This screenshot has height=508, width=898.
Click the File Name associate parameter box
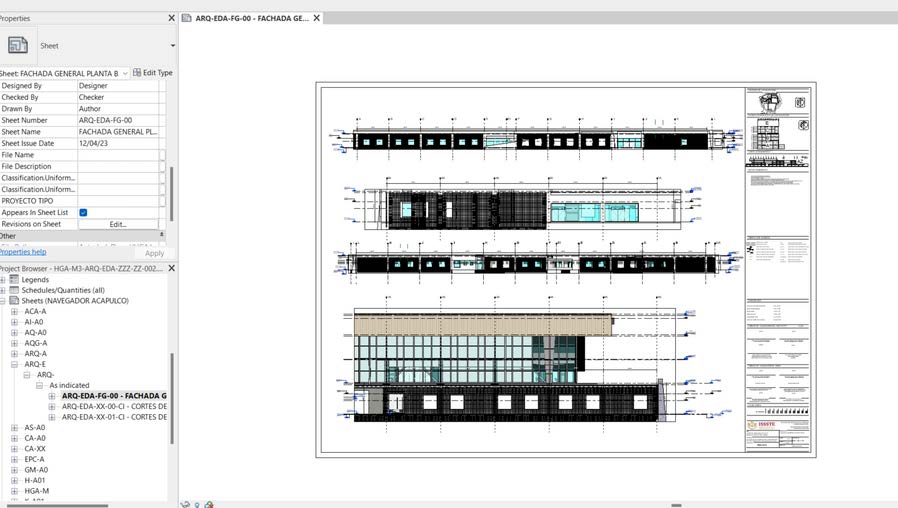tap(162, 155)
